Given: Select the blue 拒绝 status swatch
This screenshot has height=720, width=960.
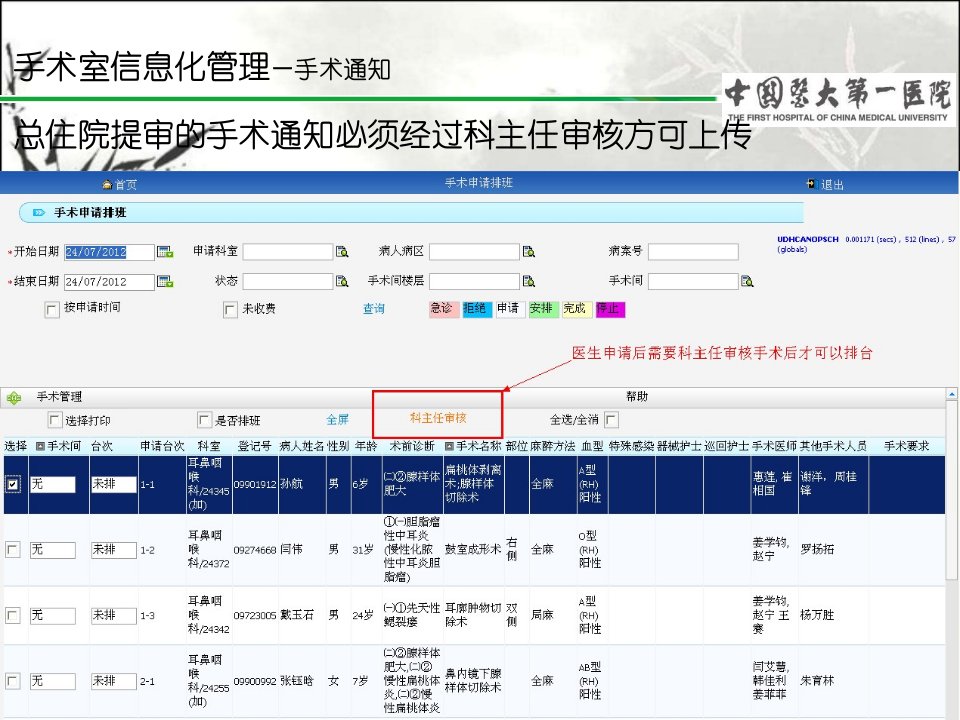Looking at the screenshot, I should coord(477,309).
